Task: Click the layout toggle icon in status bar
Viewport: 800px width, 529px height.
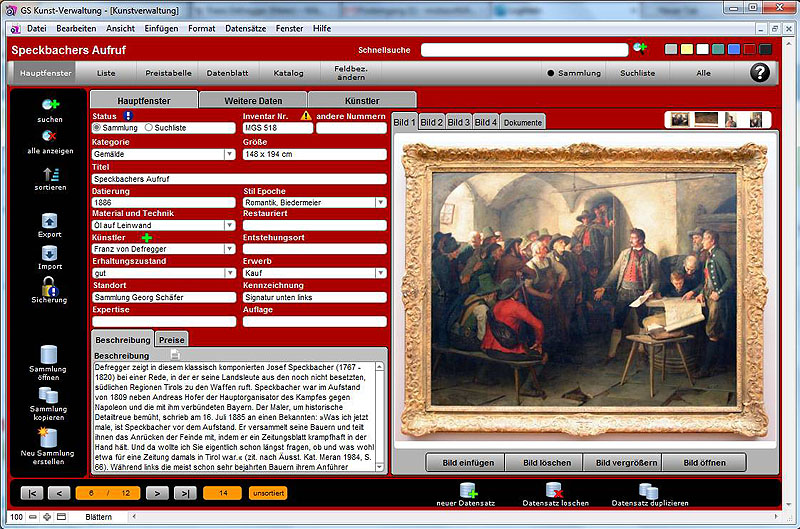Action: click(61, 517)
